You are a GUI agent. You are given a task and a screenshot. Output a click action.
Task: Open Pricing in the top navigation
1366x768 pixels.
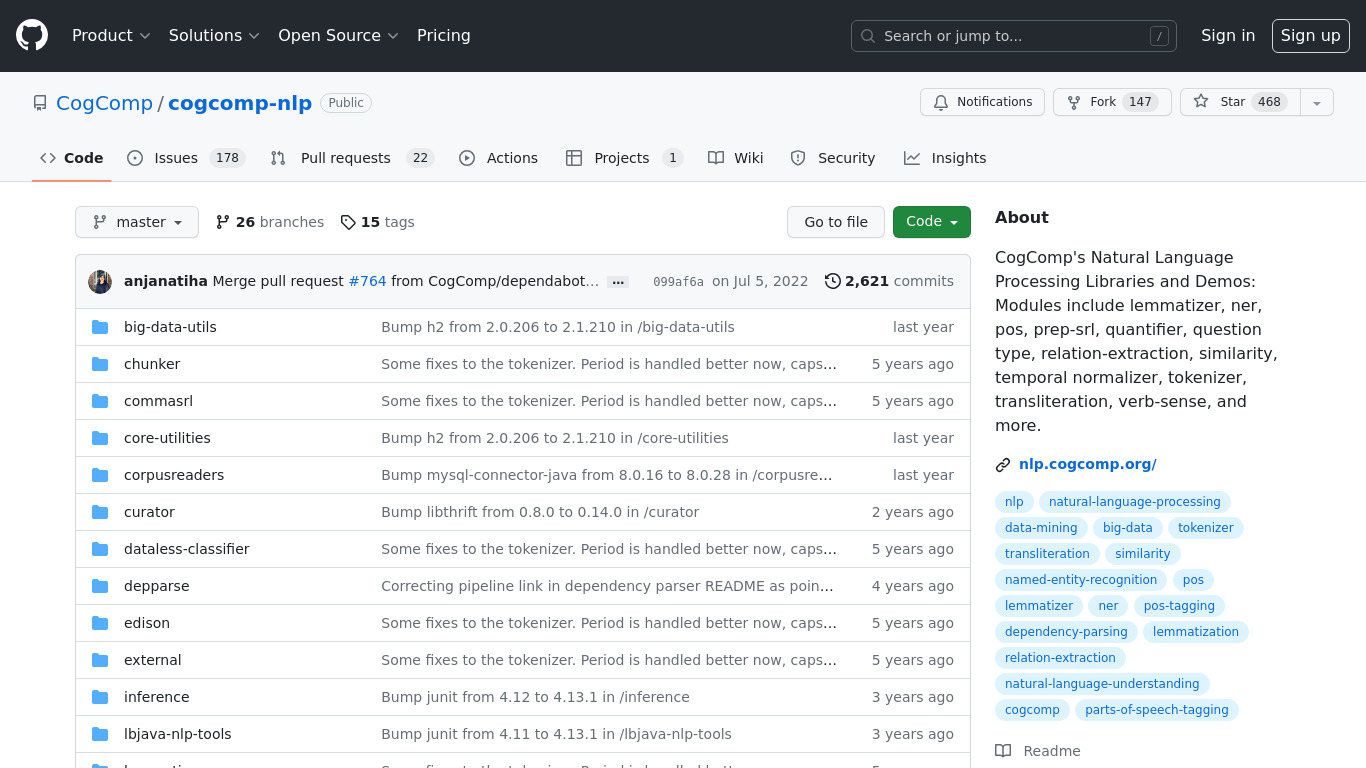tap(444, 36)
